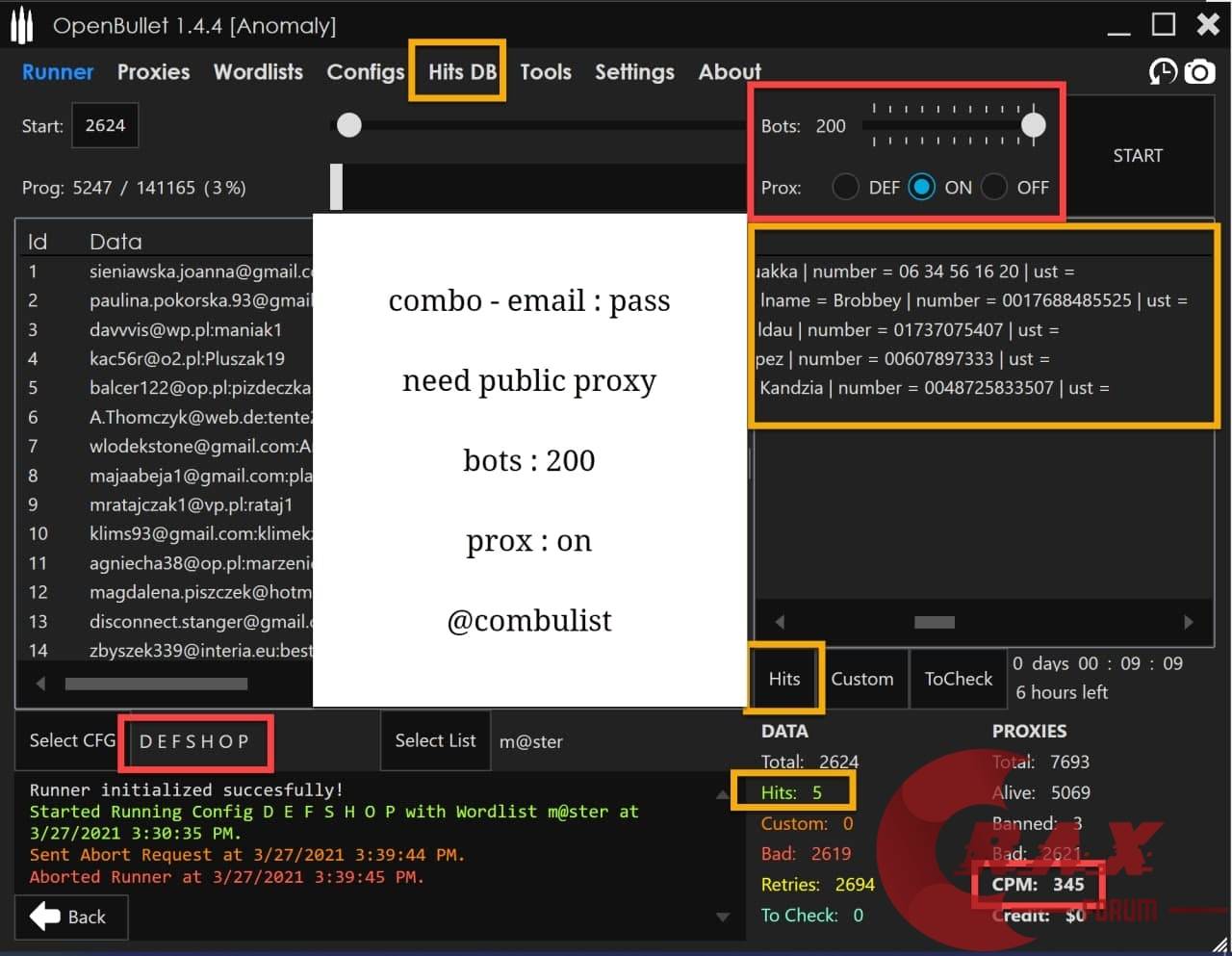
Task: Click the Prog 5247 / 141165 text
Action: coord(134,188)
